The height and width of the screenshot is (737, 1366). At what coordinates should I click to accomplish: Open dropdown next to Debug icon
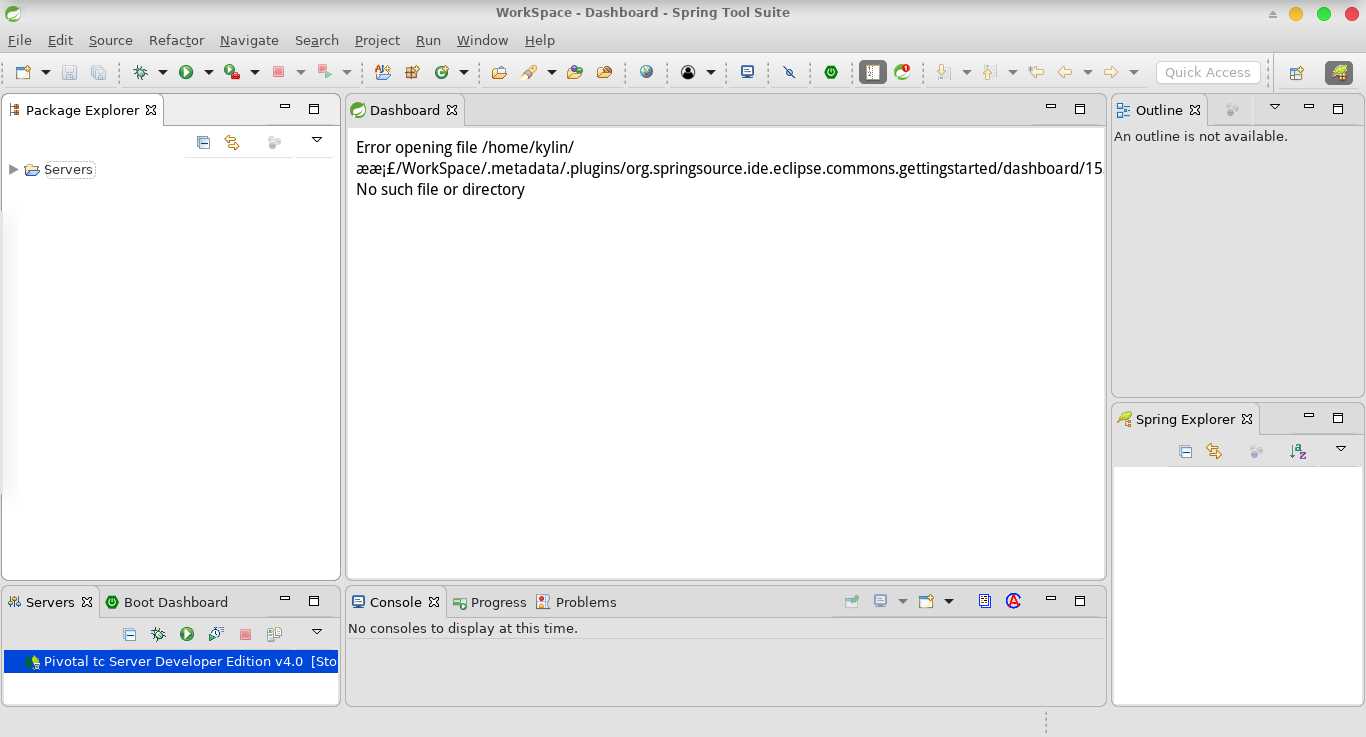tap(162, 72)
